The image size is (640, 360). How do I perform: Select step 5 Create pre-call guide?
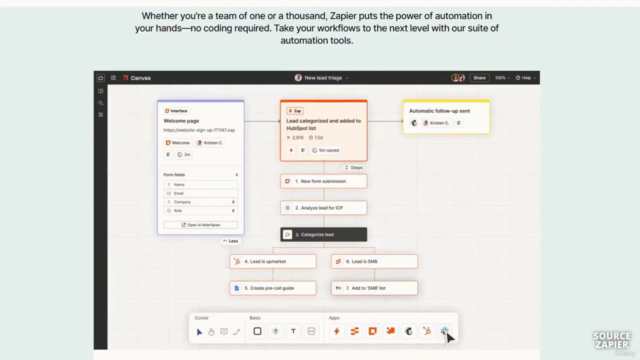[x=273, y=288]
